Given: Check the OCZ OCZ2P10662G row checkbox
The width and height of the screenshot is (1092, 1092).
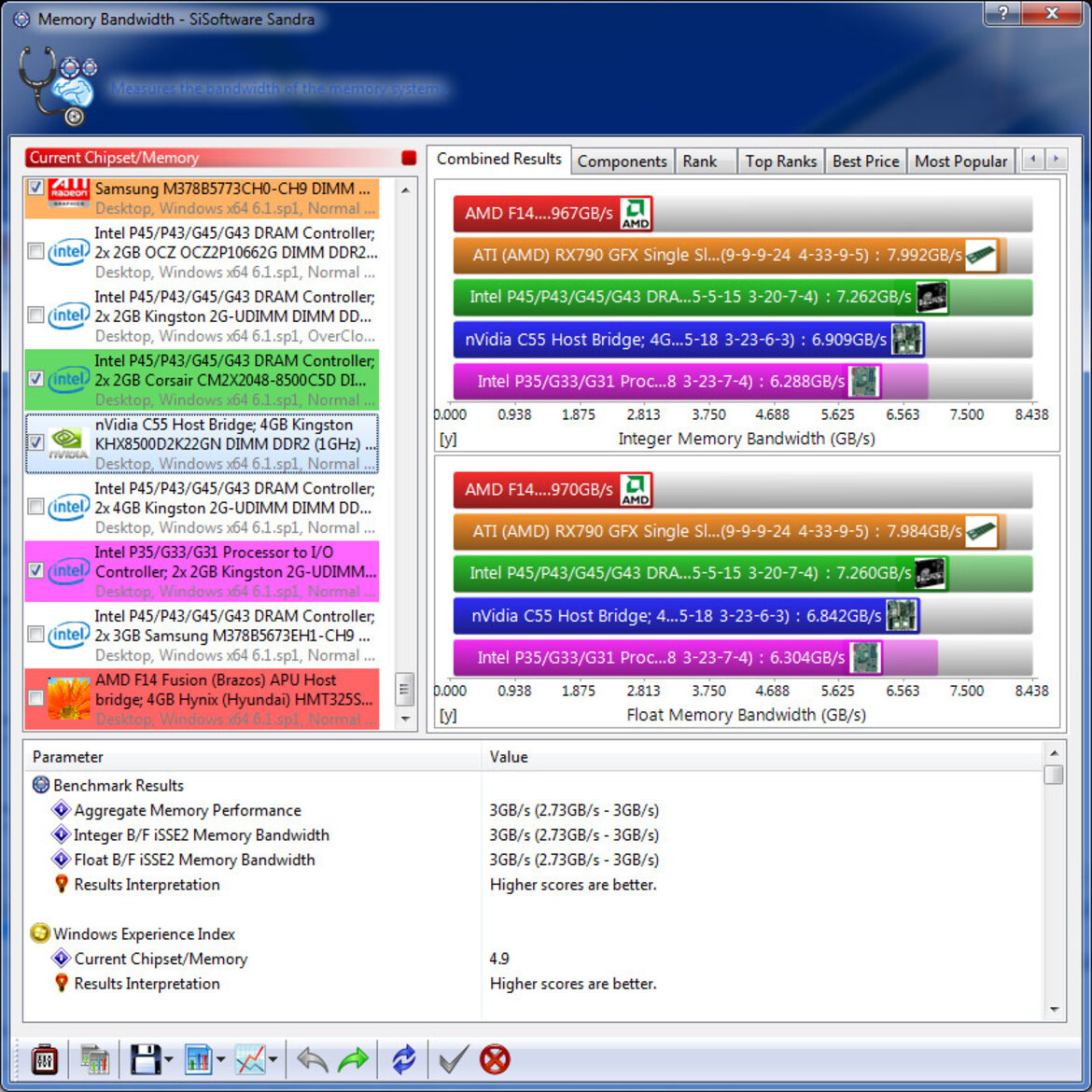Looking at the screenshot, I should click(x=35, y=251).
